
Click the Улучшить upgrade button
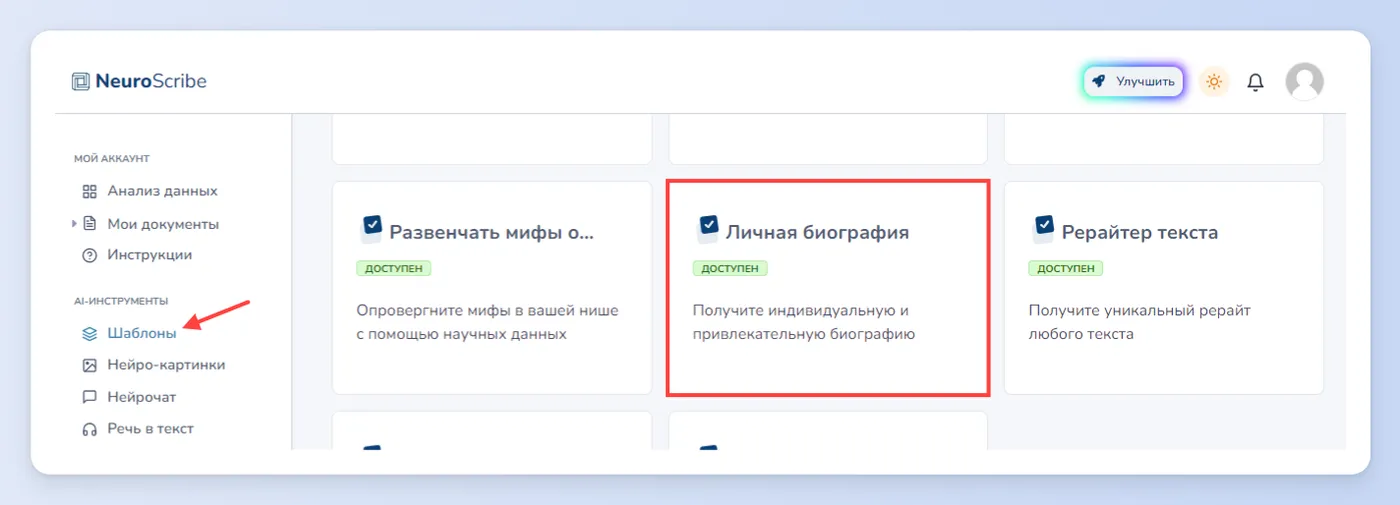1134,81
